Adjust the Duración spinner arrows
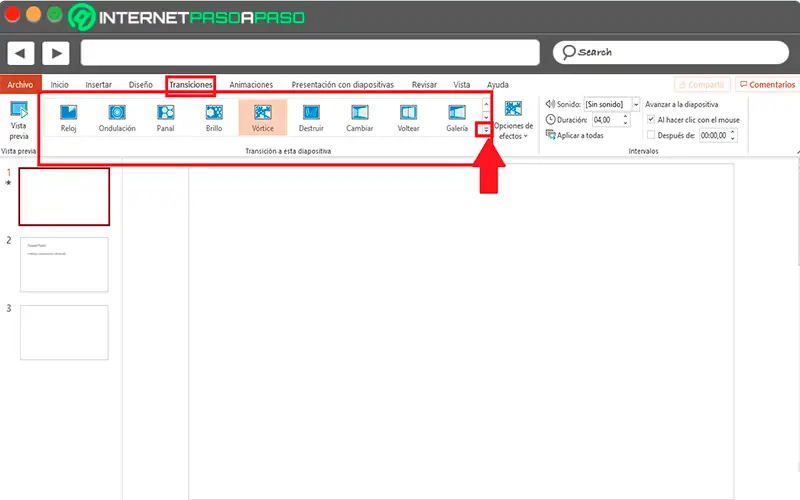Screen dimensions: 800x500 pos(626,120)
